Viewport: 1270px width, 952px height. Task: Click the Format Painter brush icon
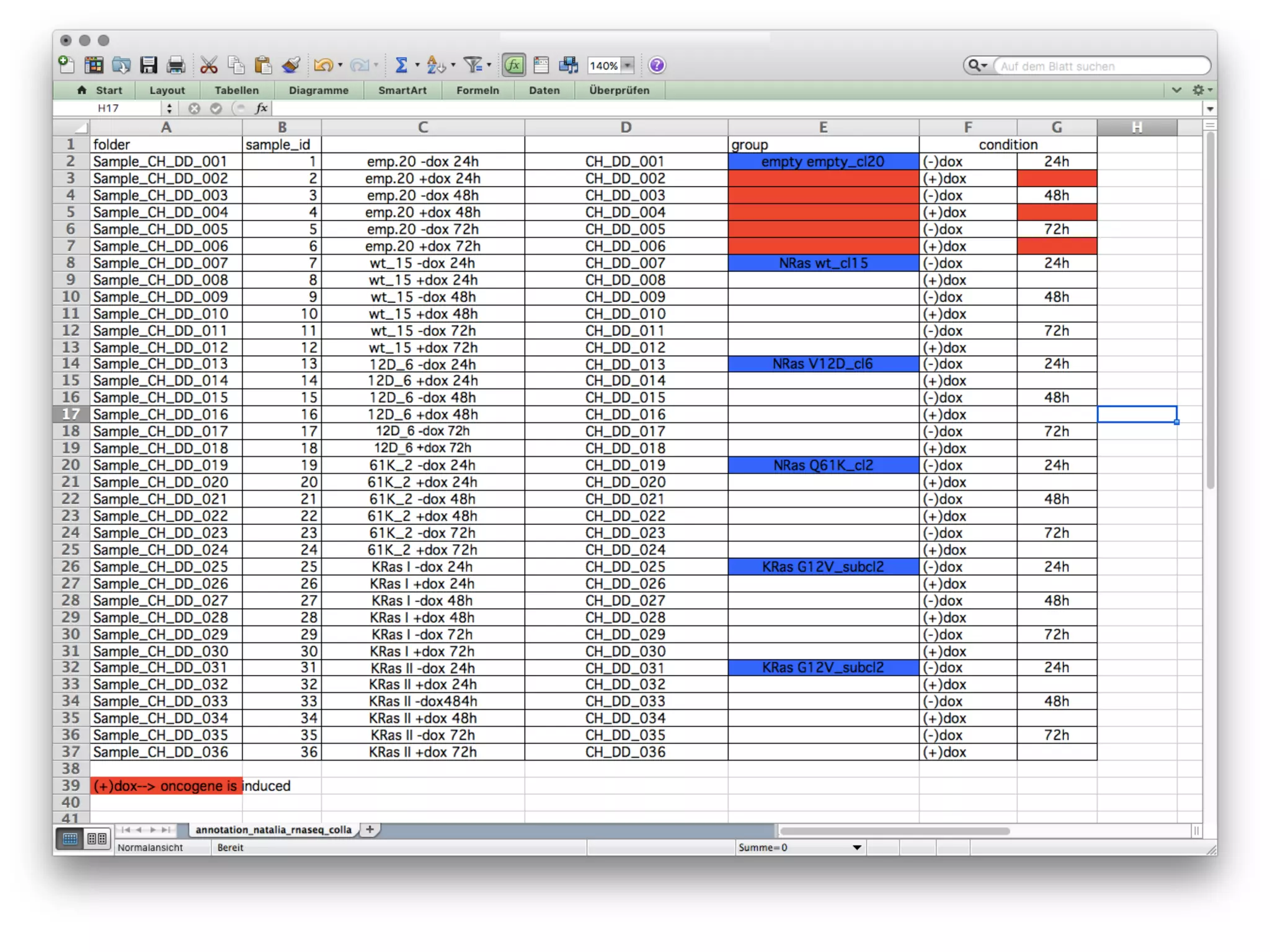pyautogui.click(x=290, y=65)
